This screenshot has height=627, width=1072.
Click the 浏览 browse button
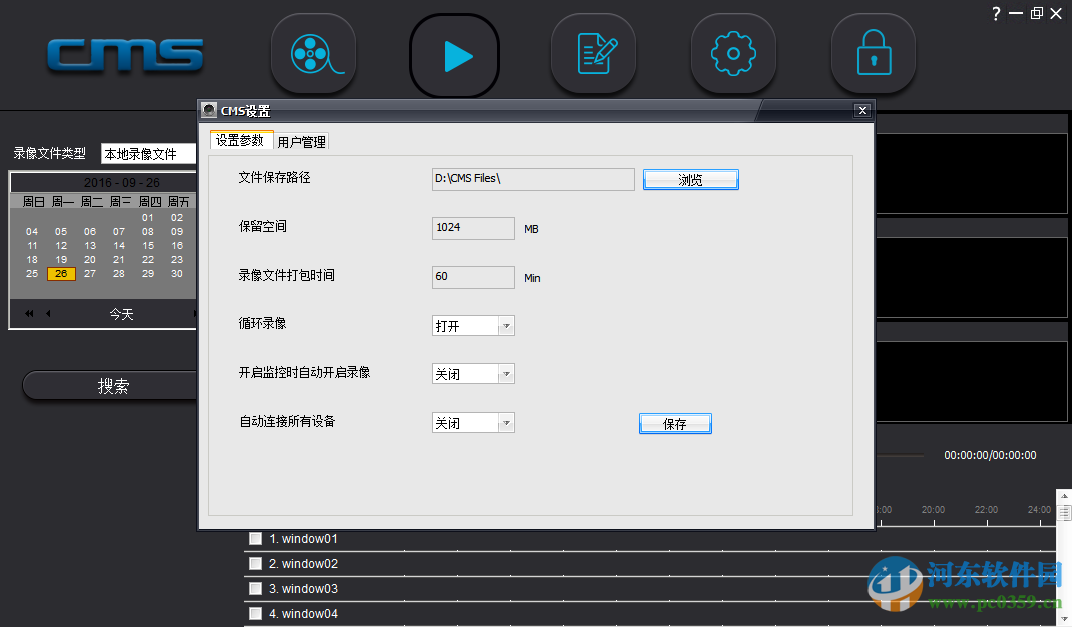pos(690,179)
